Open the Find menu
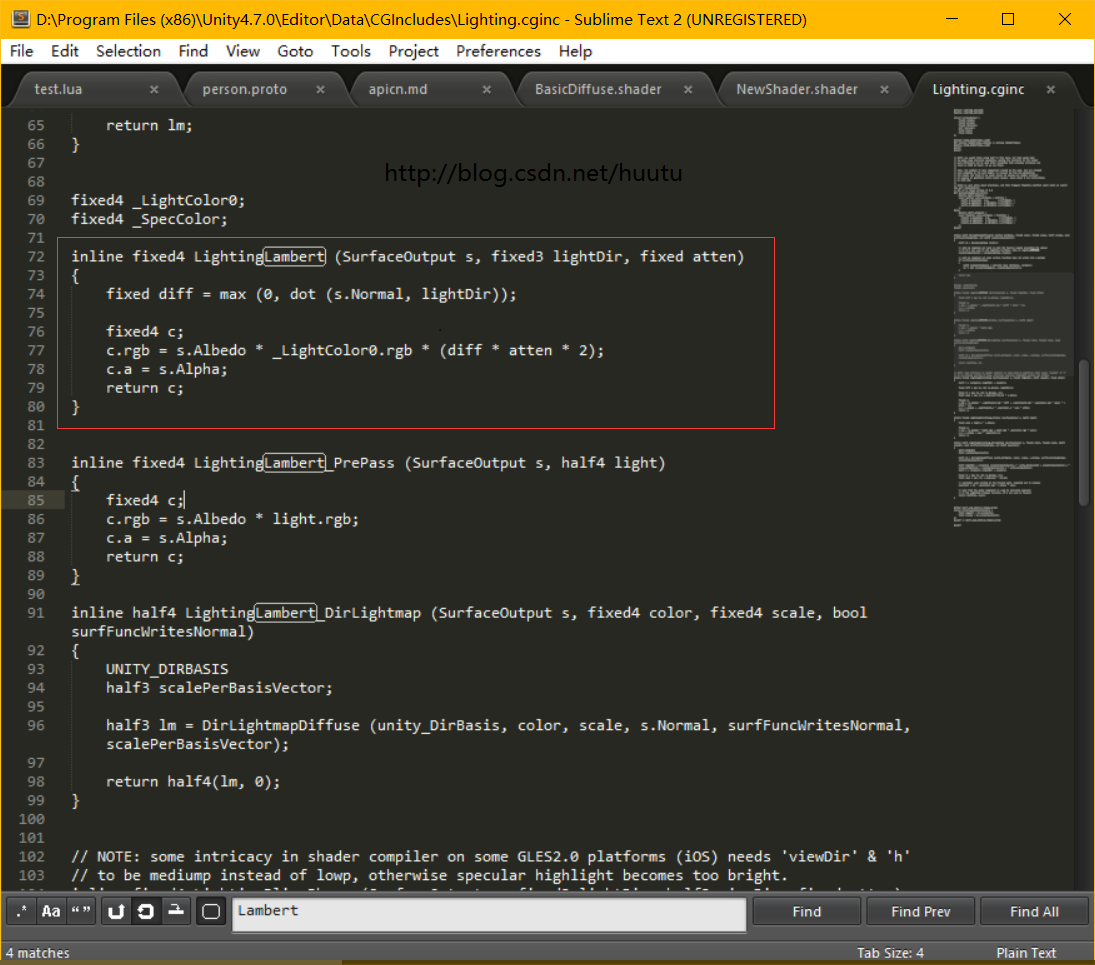 193,51
